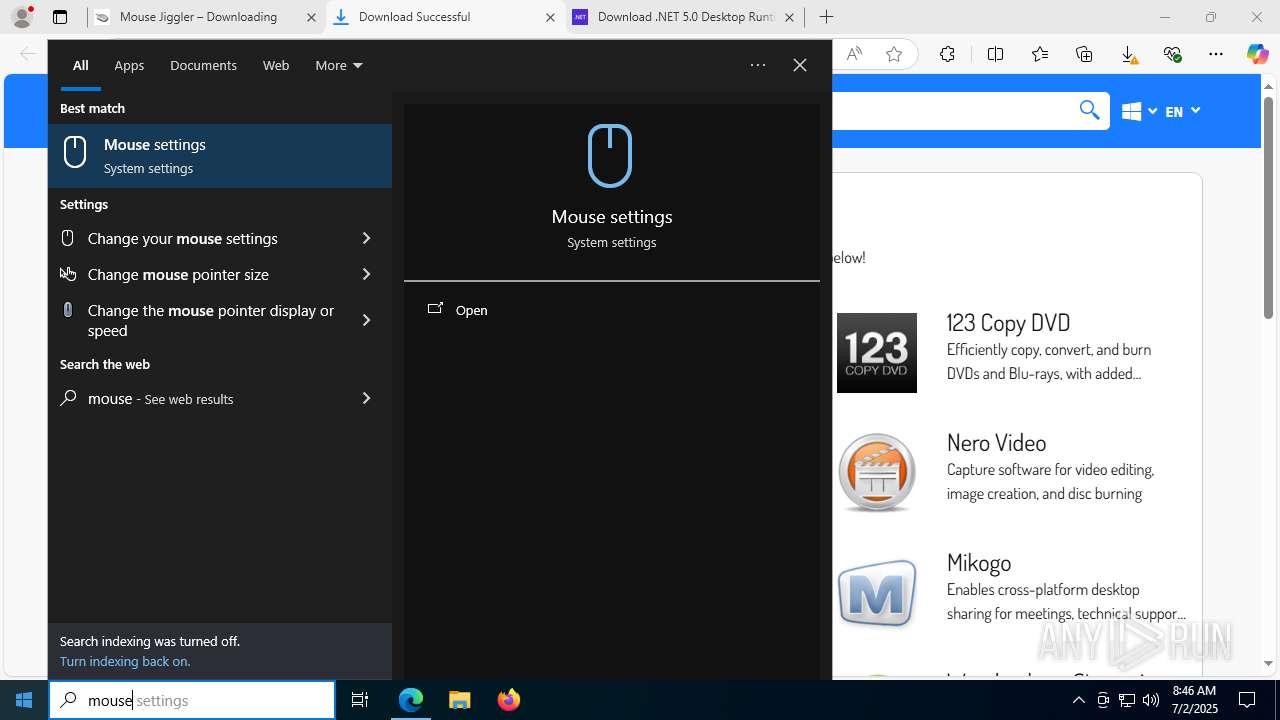Open Mikogo title link
Image resolution: width=1280 pixels, height=720 pixels.
point(979,562)
